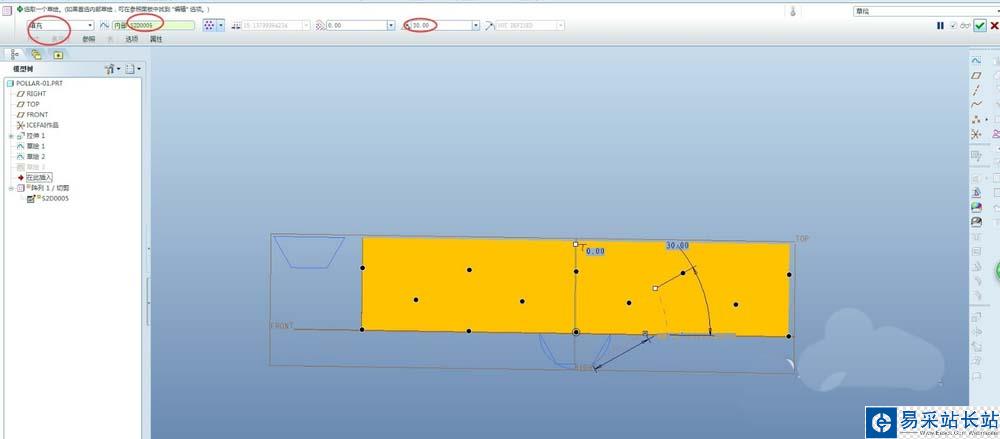This screenshot has height=439, width=1000.
Task: Open the 属性 tab
Action: click(x=156, y=39)
